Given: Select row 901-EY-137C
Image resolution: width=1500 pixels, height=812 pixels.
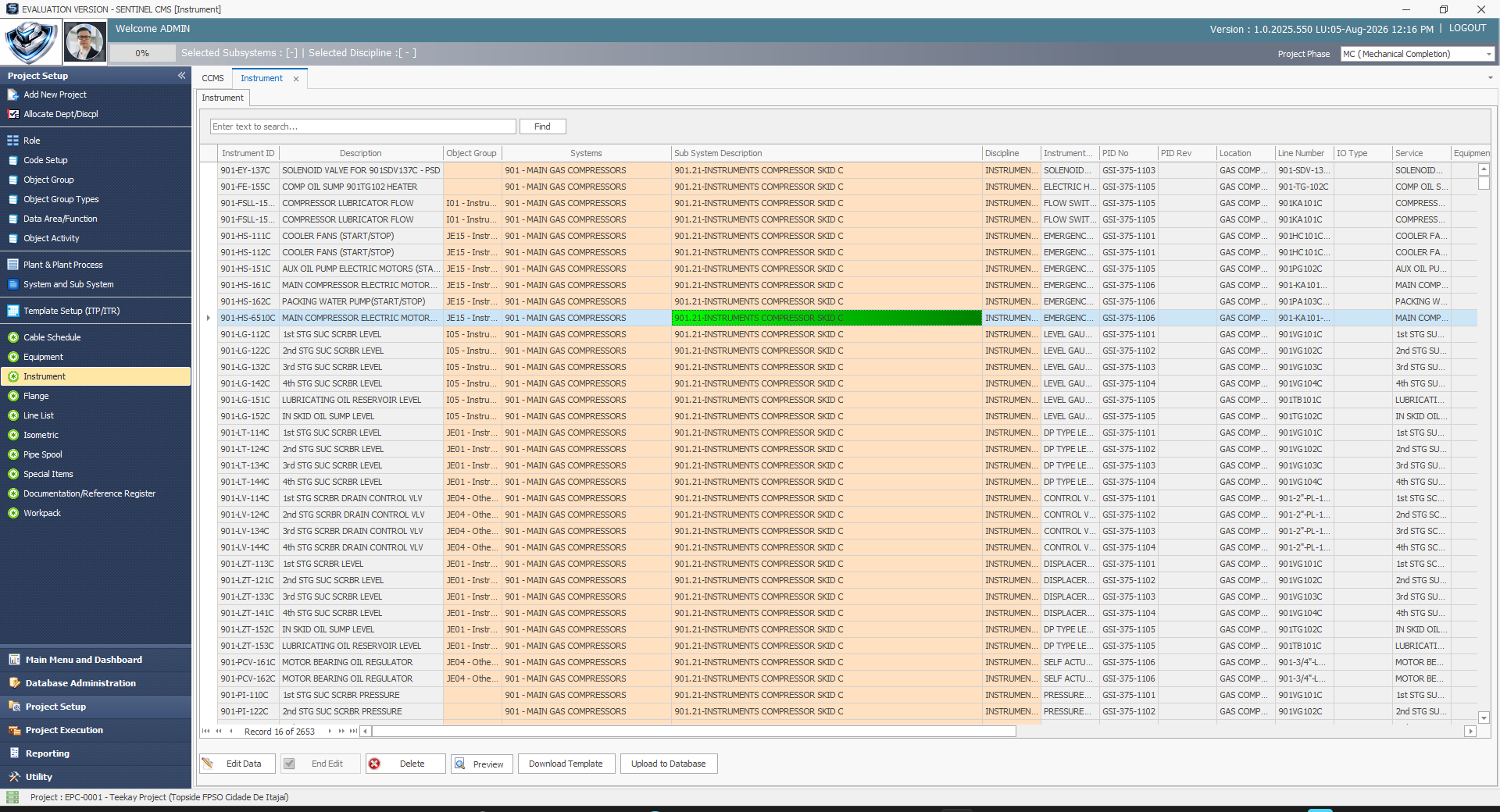Looking at the screenshot, I should coord(840,170).
